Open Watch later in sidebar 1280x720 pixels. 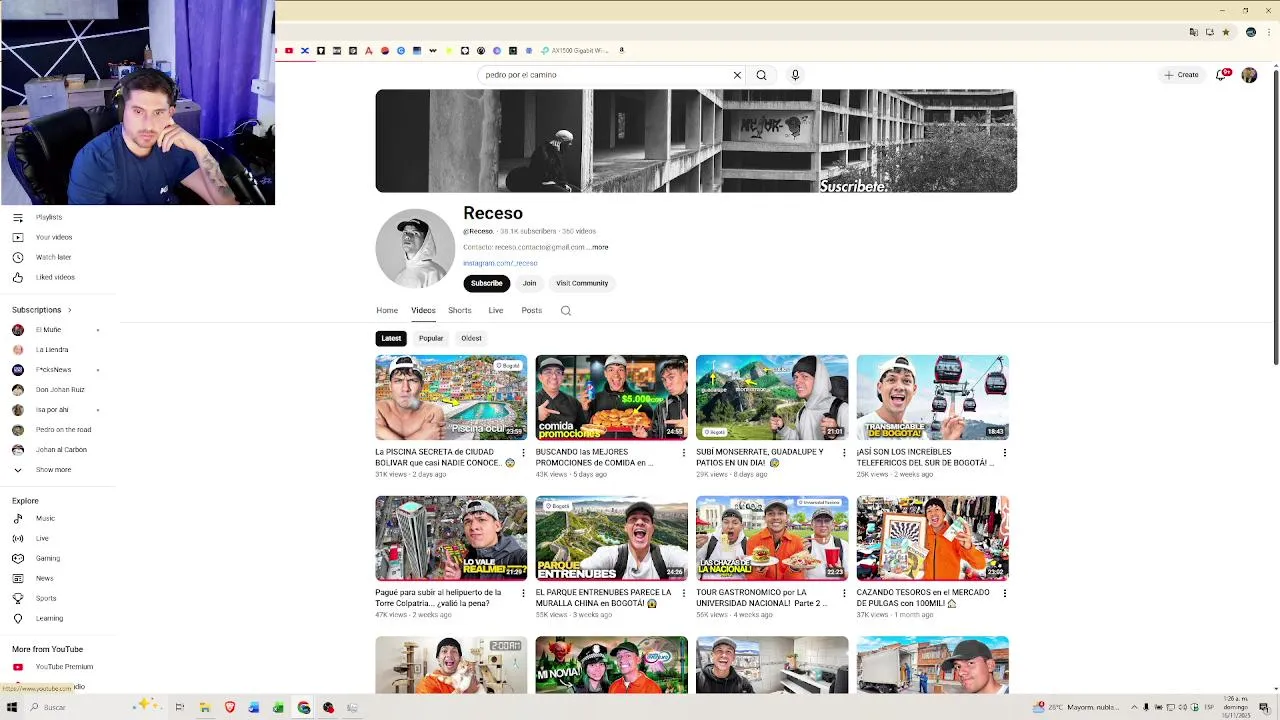[53, 257]
